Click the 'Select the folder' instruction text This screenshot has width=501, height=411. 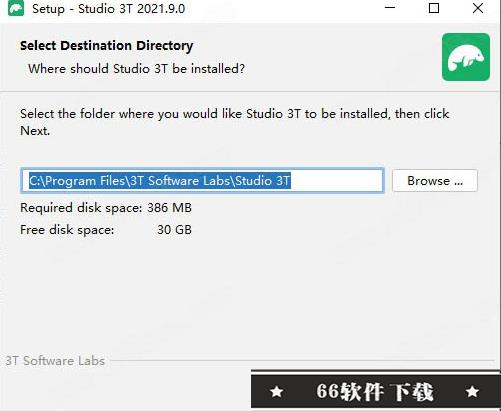tap(234, 122)
